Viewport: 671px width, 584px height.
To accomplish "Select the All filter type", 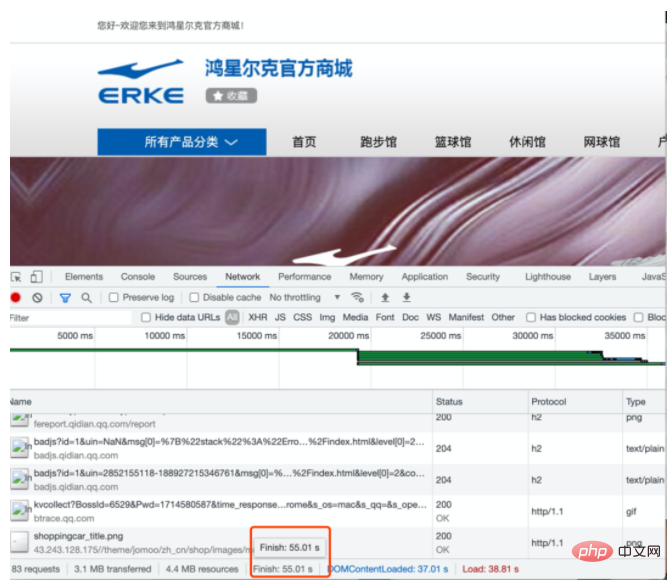I will click(x=232, y=317).
